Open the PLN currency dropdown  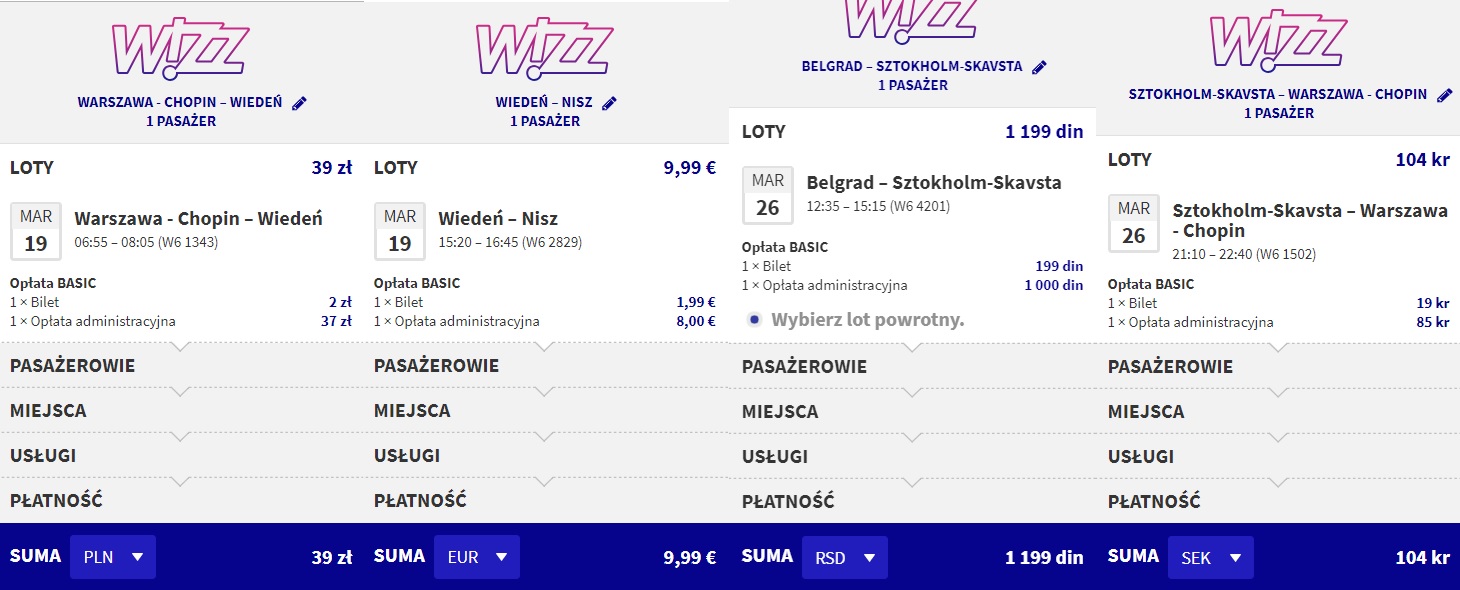tap(113, 556)
